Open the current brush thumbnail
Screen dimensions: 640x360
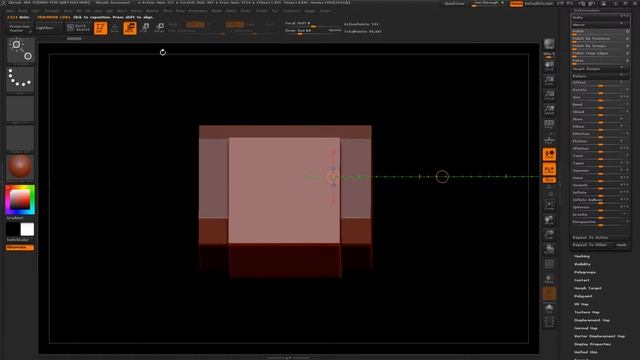tap(20, 51)
